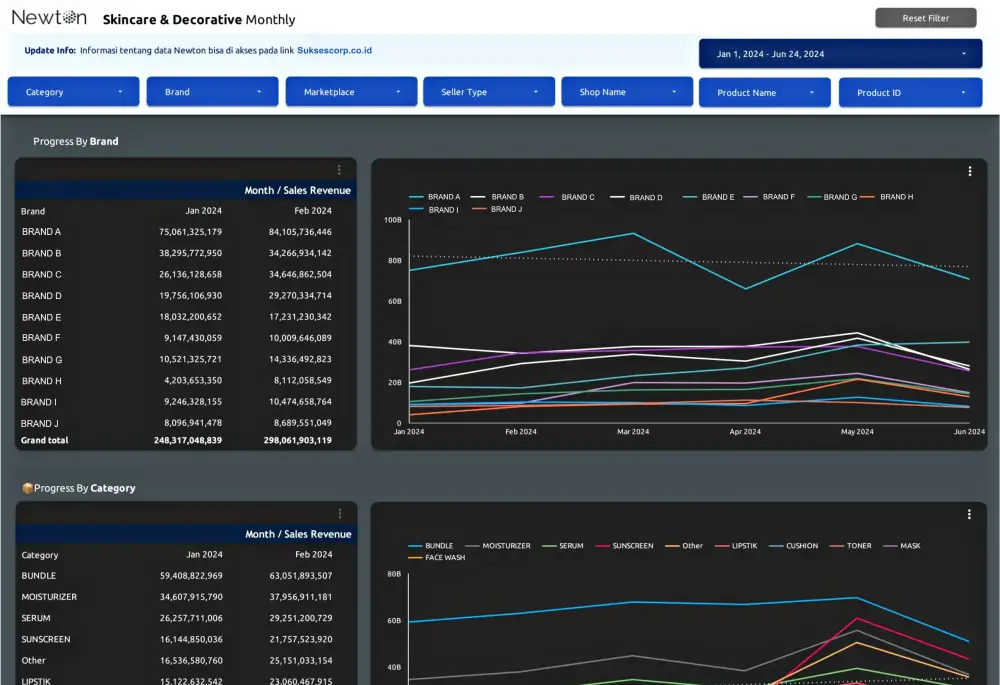Screen dimensions: 1000x685
Task: Click the Newton logo
Action: [x=49, y=18]
